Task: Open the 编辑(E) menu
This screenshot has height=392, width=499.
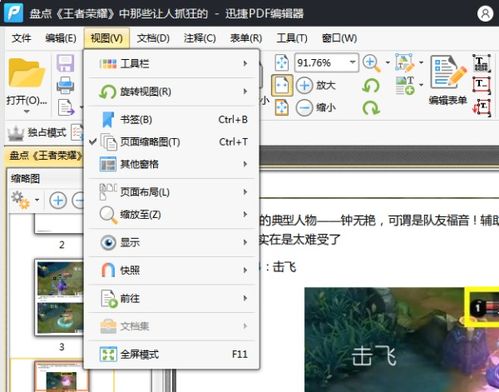Action: (x=61, y=38)
